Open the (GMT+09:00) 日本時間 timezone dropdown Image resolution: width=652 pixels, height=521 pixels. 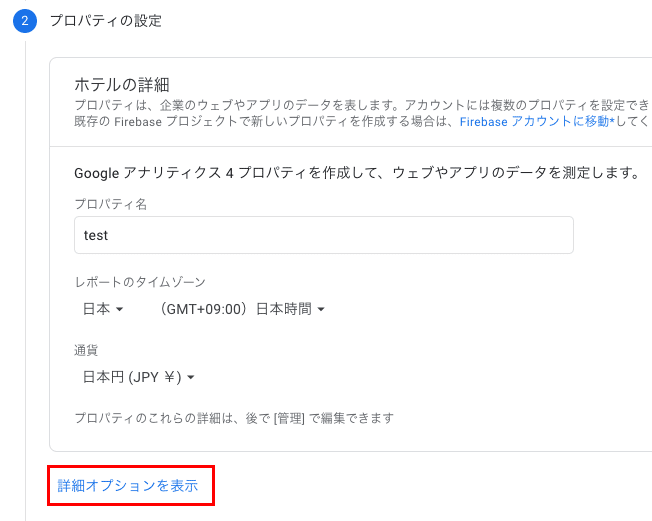click(242, 309)
